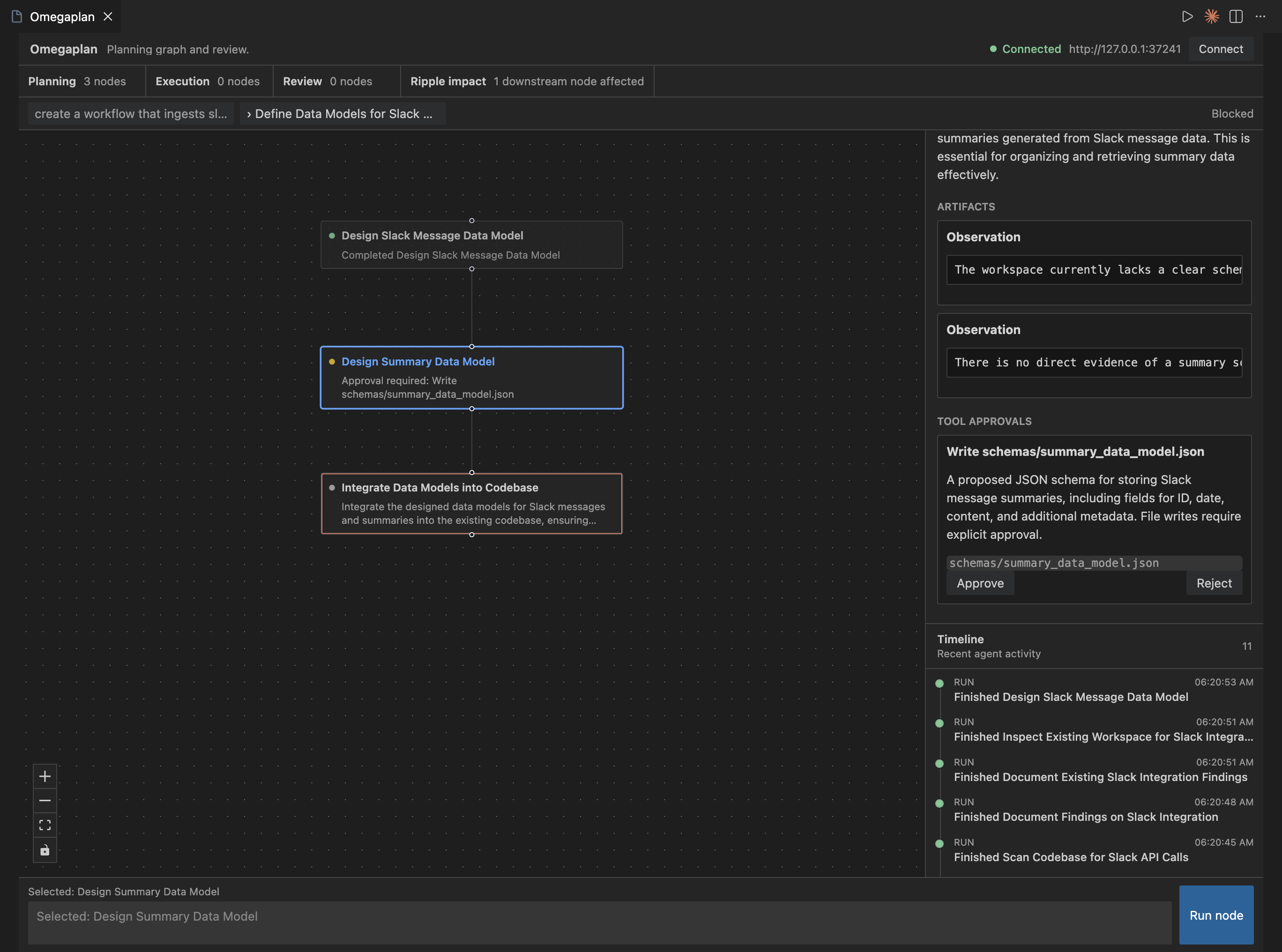Zoom in the planning graph canvas
Viewport: 1282px width, 952px height.
45,776
